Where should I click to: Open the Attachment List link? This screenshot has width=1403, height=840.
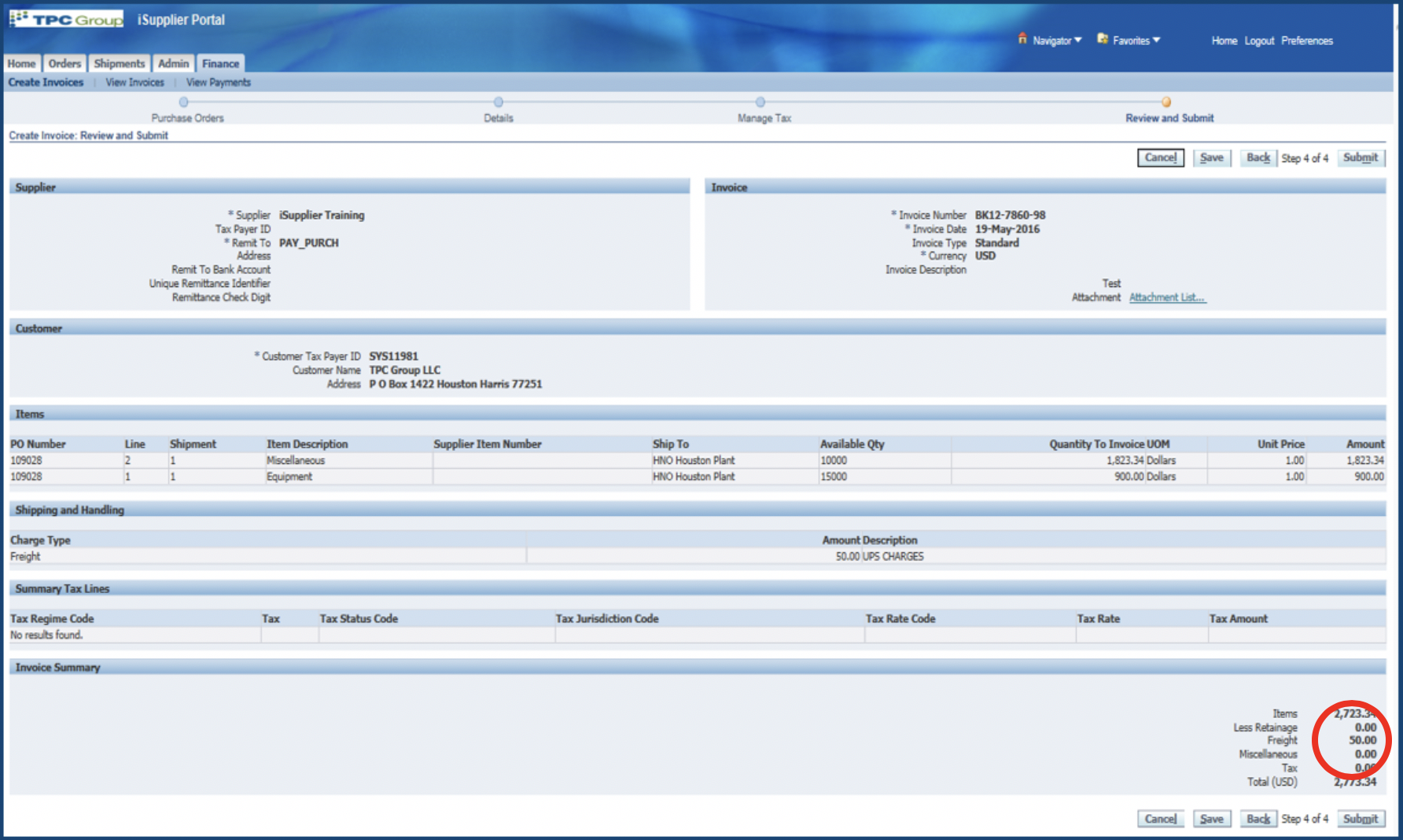1167,297
